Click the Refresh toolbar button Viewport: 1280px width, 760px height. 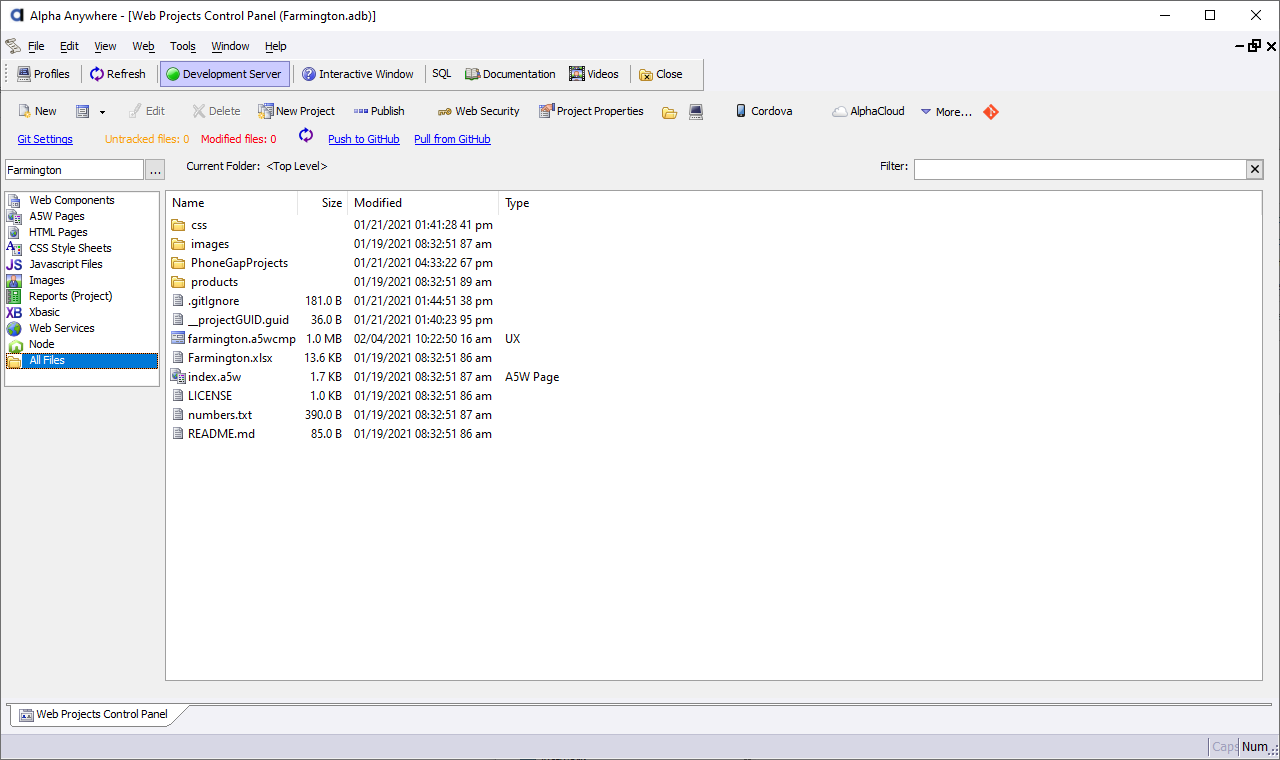[118, 74]
